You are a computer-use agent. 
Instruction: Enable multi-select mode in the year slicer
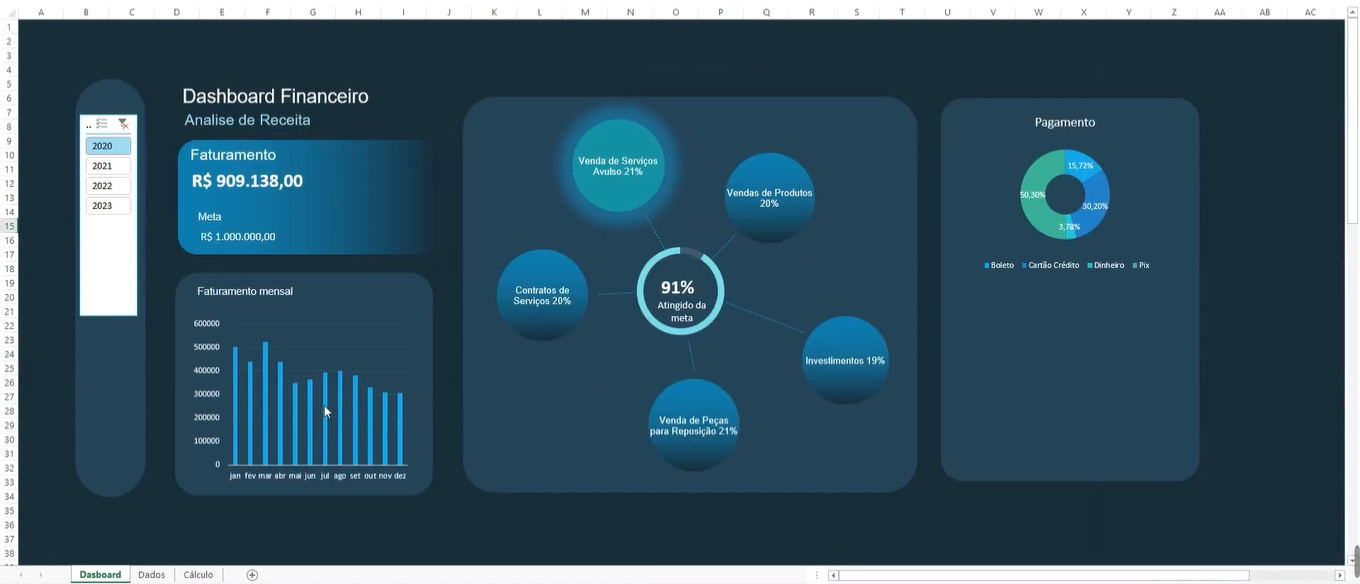pyautogui.click(x=101, y=123)
